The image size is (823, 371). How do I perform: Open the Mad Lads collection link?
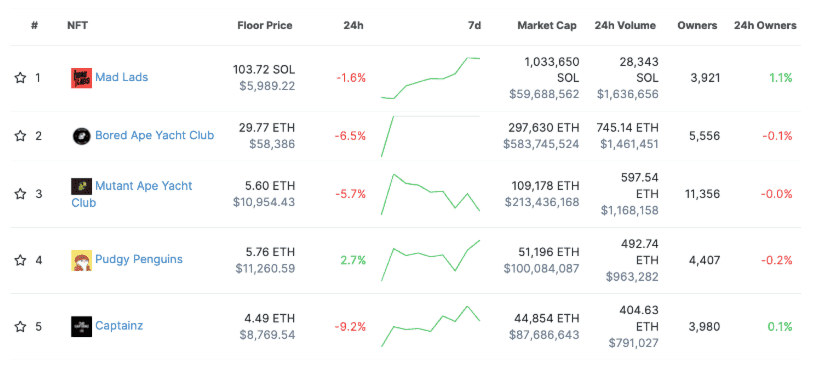coord(122,77)
